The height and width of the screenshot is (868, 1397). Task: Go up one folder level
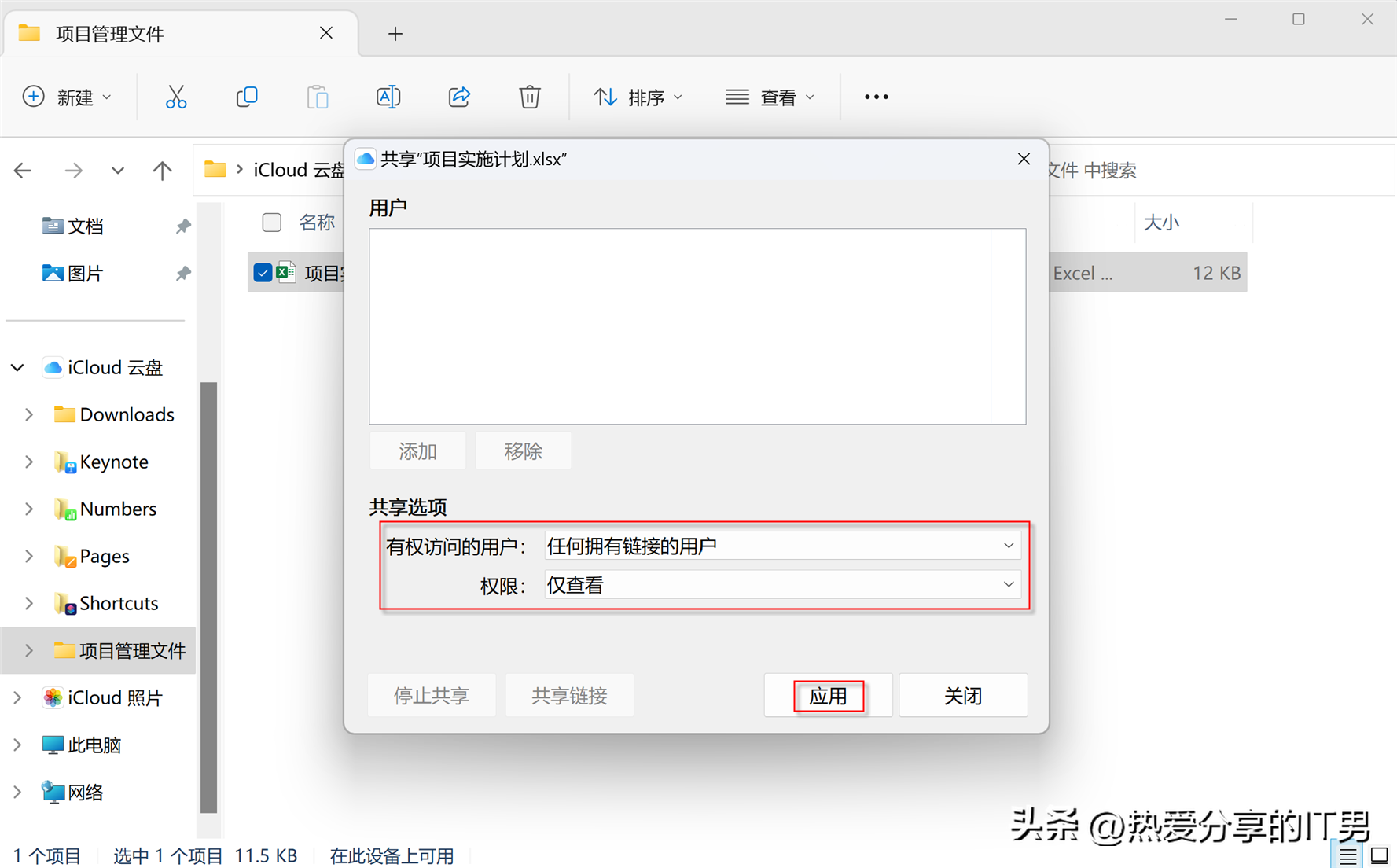(x=162, y=170)
